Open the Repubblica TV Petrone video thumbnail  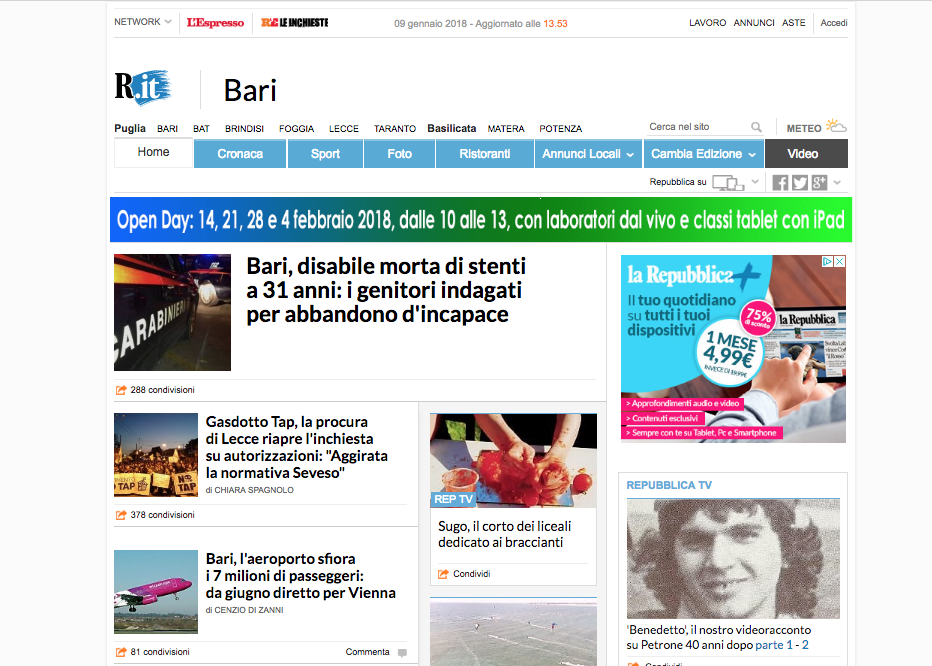[x=733, y=558]
